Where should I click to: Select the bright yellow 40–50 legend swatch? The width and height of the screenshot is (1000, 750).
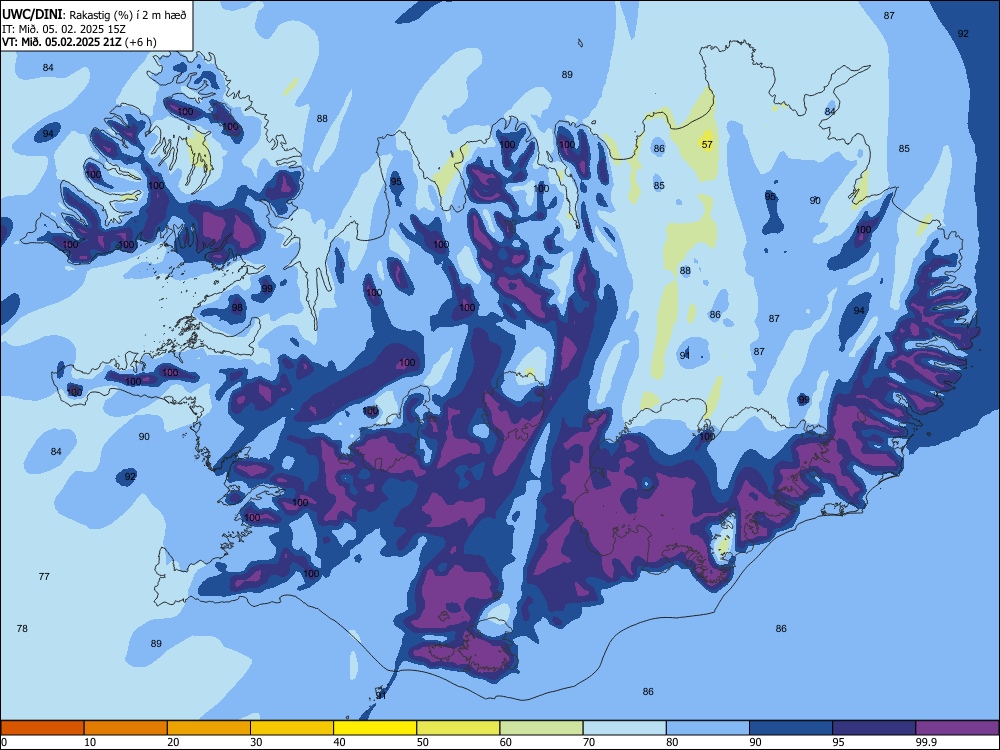pyautogui.click(x=375, y=728)
